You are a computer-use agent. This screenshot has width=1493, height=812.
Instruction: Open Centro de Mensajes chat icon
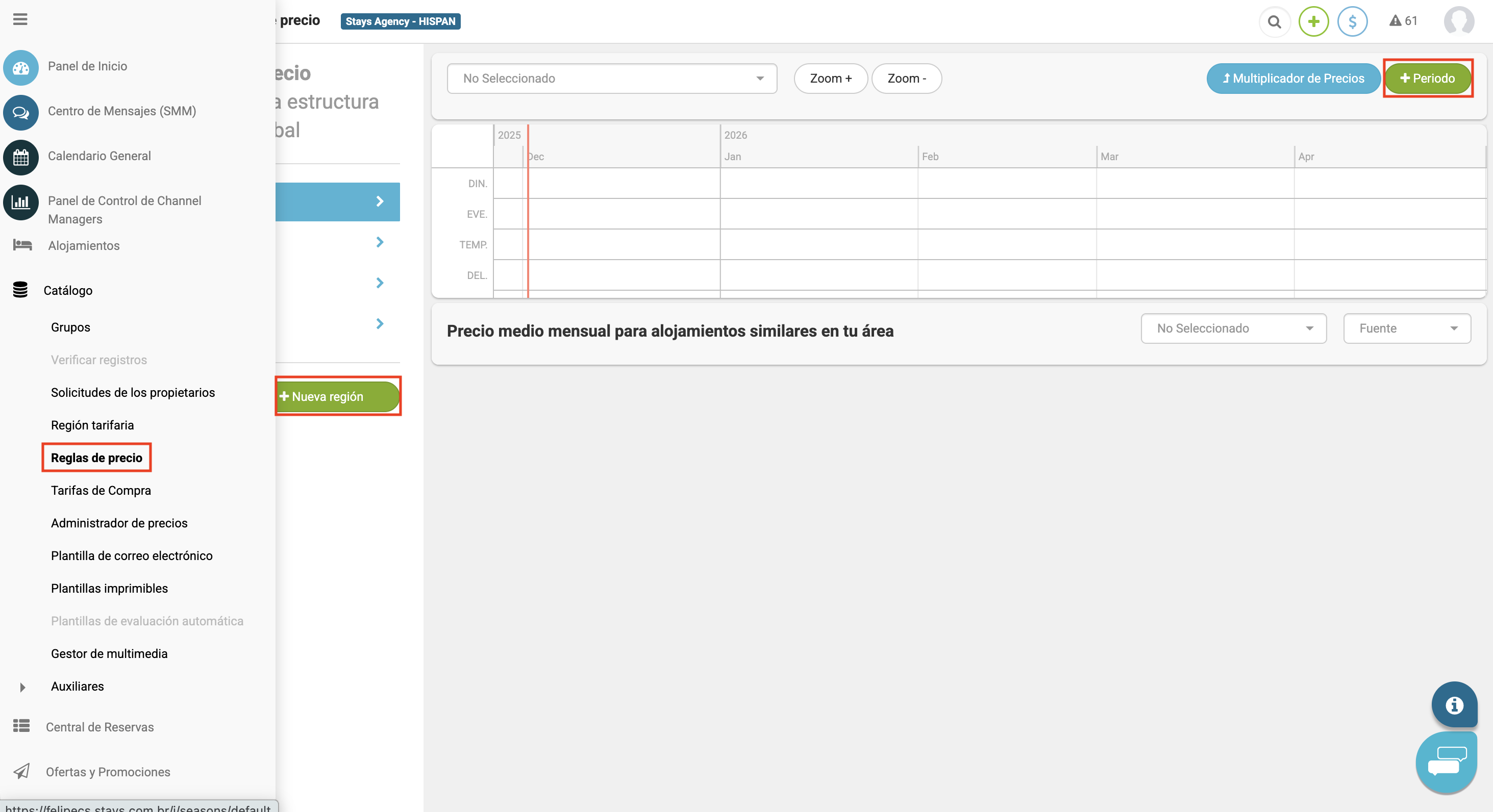click(21, 112)
